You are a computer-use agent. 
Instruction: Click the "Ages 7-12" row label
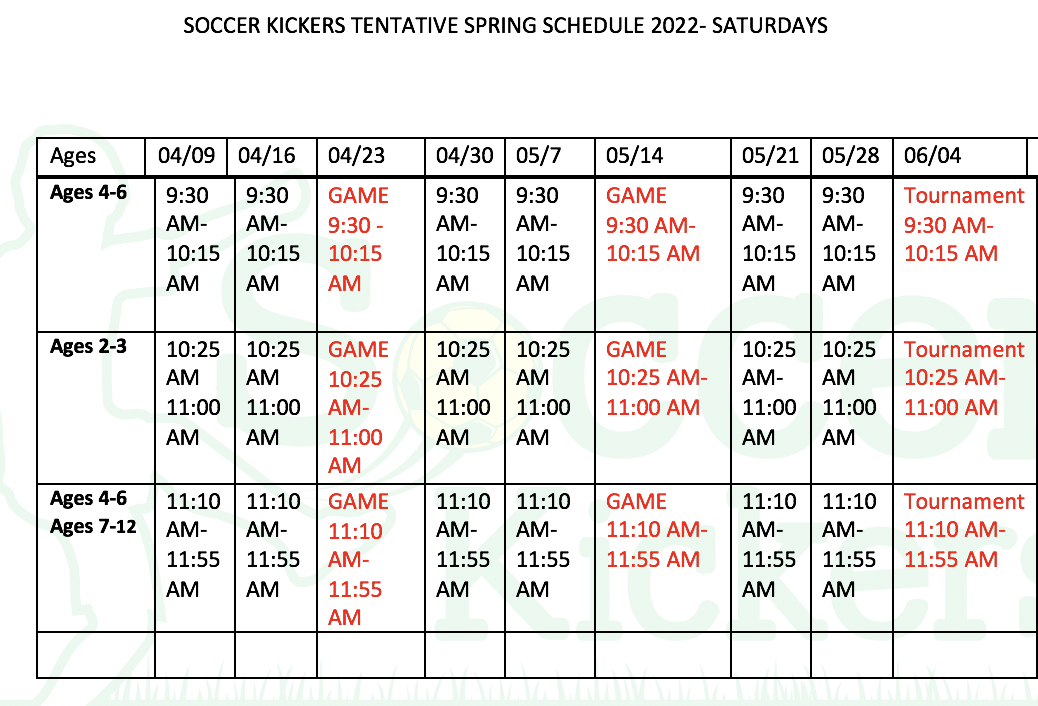point(95,525)
